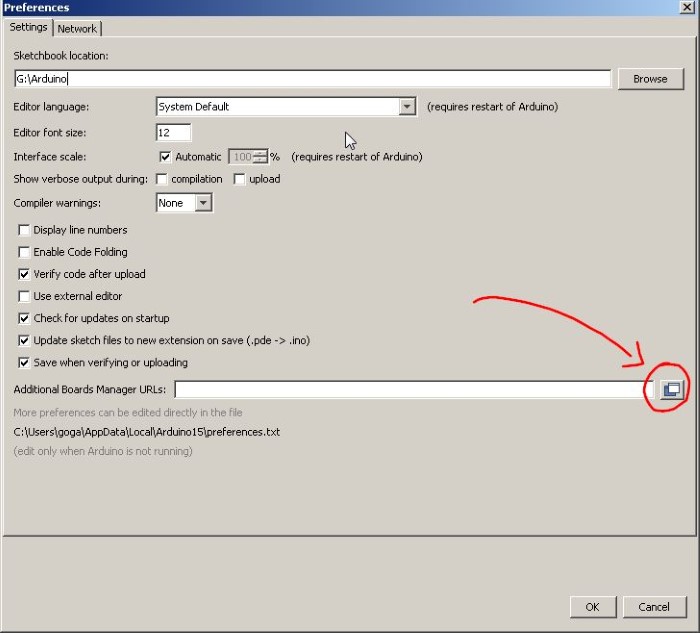Switch to the Network tab

(x=78, y=29)
